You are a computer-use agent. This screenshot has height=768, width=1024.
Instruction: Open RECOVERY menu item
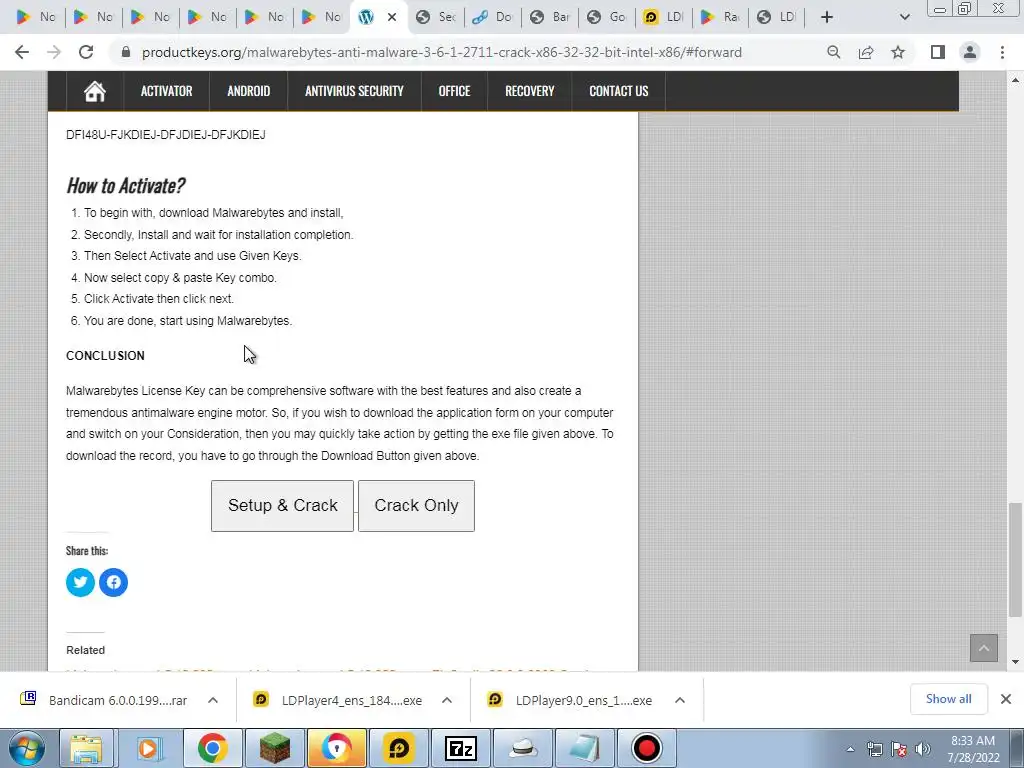click(530, 91)
